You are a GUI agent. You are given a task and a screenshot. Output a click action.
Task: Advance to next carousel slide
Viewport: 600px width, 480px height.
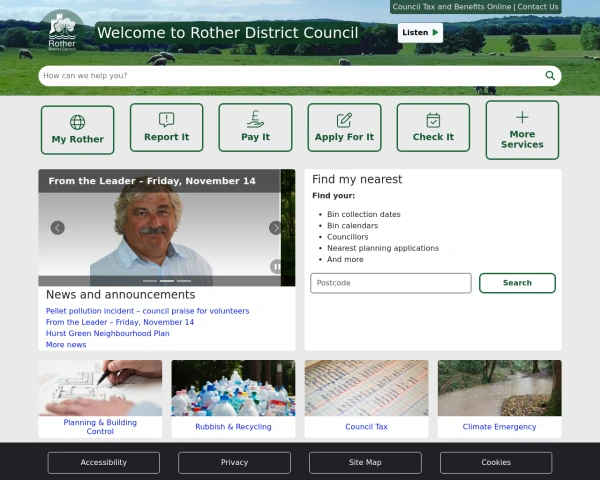[275, 228]
